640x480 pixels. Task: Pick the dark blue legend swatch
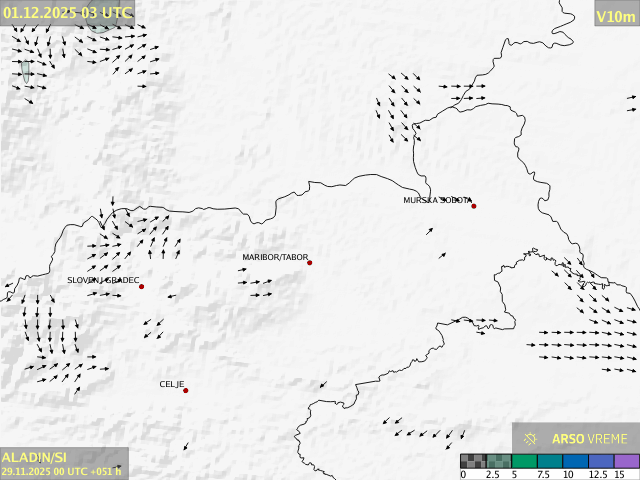575,461
